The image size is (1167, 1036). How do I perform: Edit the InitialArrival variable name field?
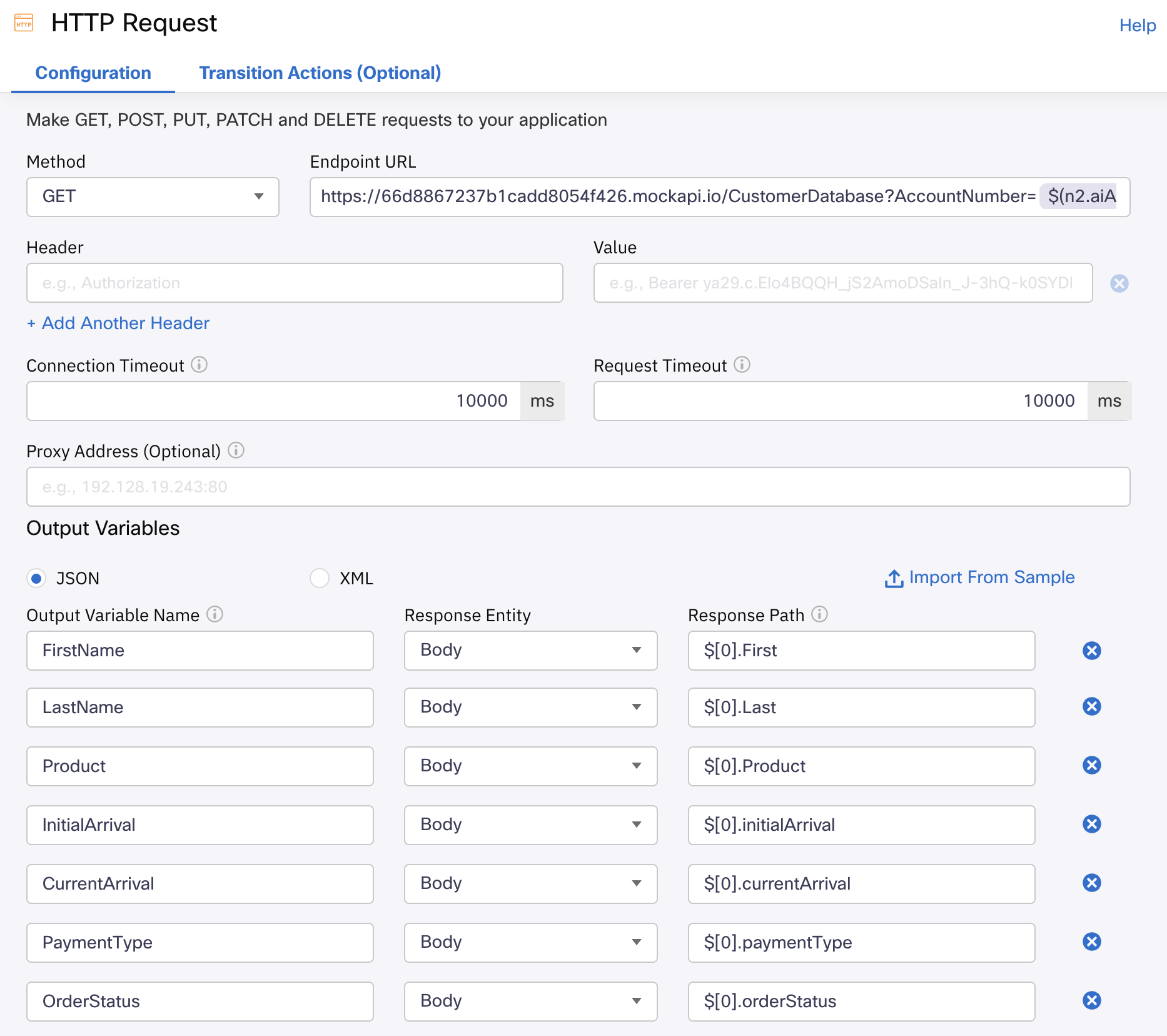(x=200, y=825)
